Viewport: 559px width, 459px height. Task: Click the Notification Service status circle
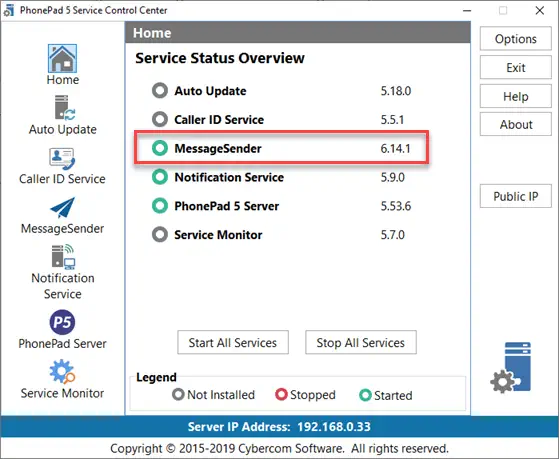tap(160, 177)
